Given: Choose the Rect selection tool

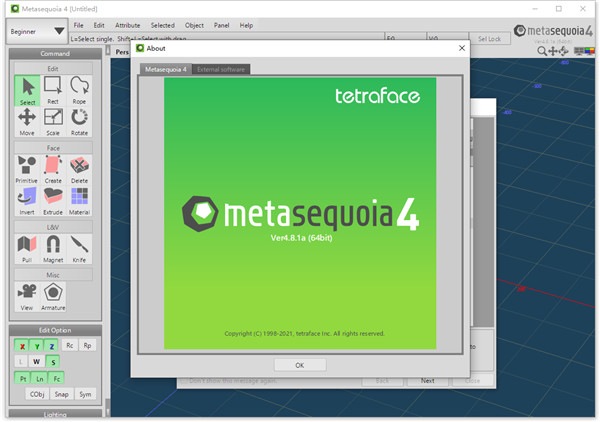Looking at the screenshot, I should point(53,91).
